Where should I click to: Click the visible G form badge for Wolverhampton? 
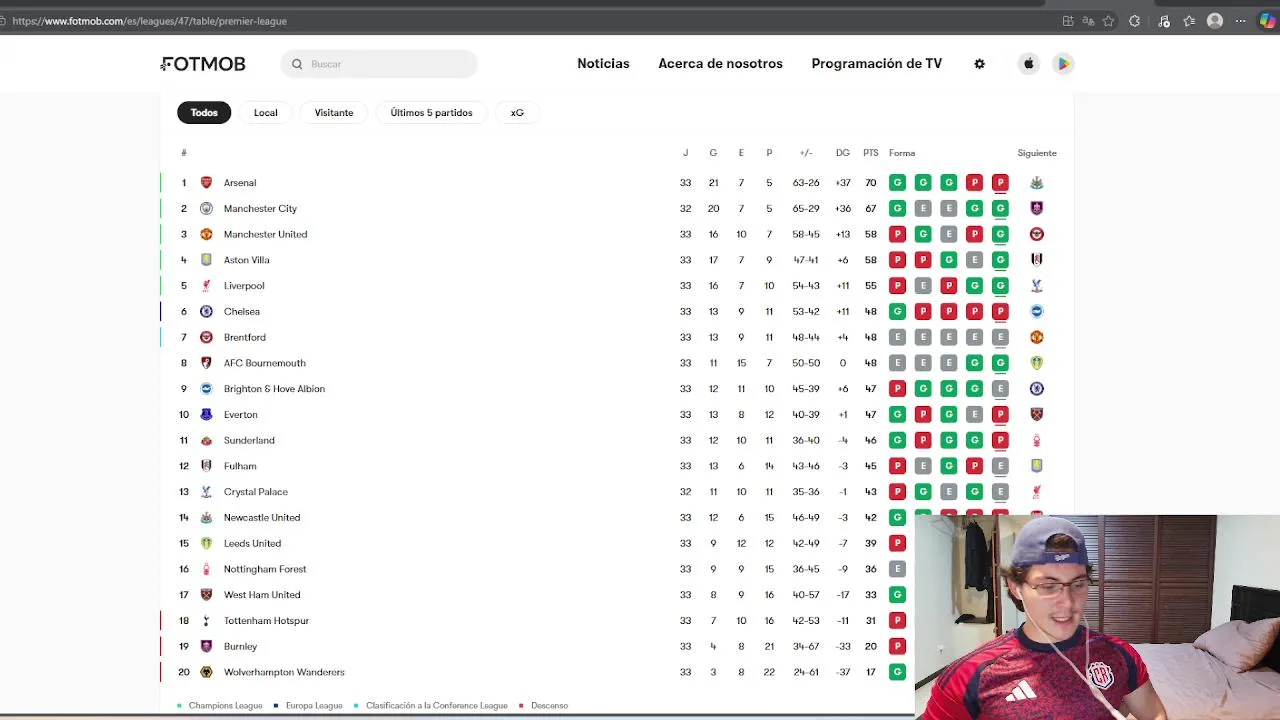897,672
